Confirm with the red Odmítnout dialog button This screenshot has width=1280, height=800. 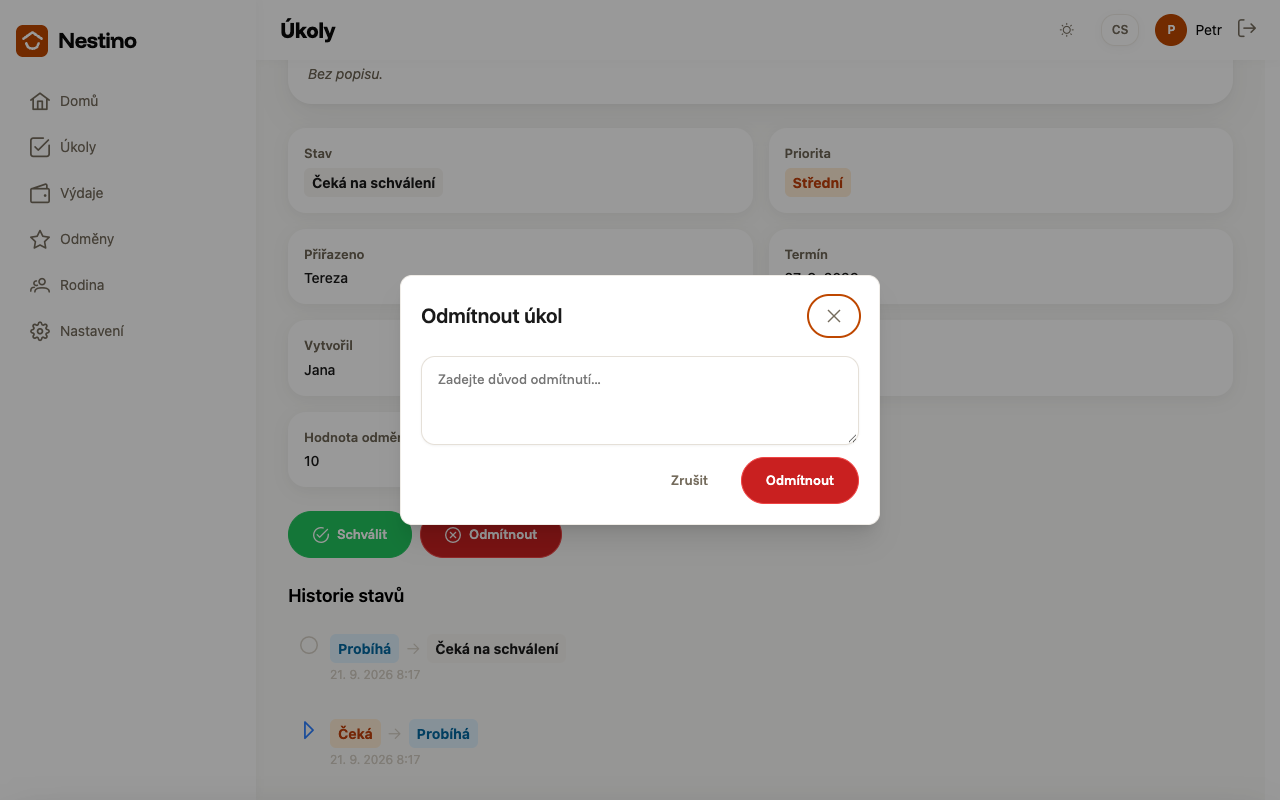pyautogui.click(x=800, y=481)
